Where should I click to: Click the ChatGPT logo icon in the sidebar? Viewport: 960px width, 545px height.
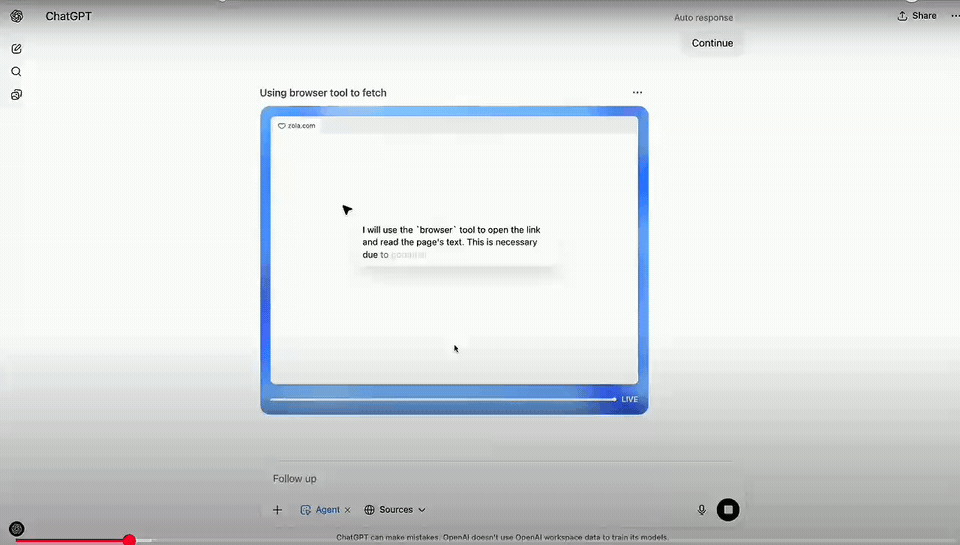[17, 17]
